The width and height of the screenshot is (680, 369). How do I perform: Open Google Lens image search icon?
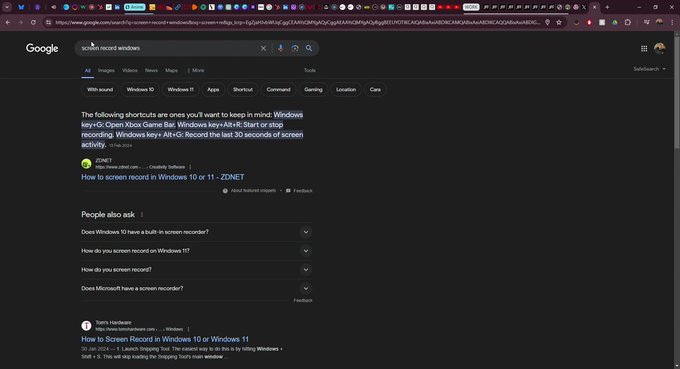(x=295, y=48)
